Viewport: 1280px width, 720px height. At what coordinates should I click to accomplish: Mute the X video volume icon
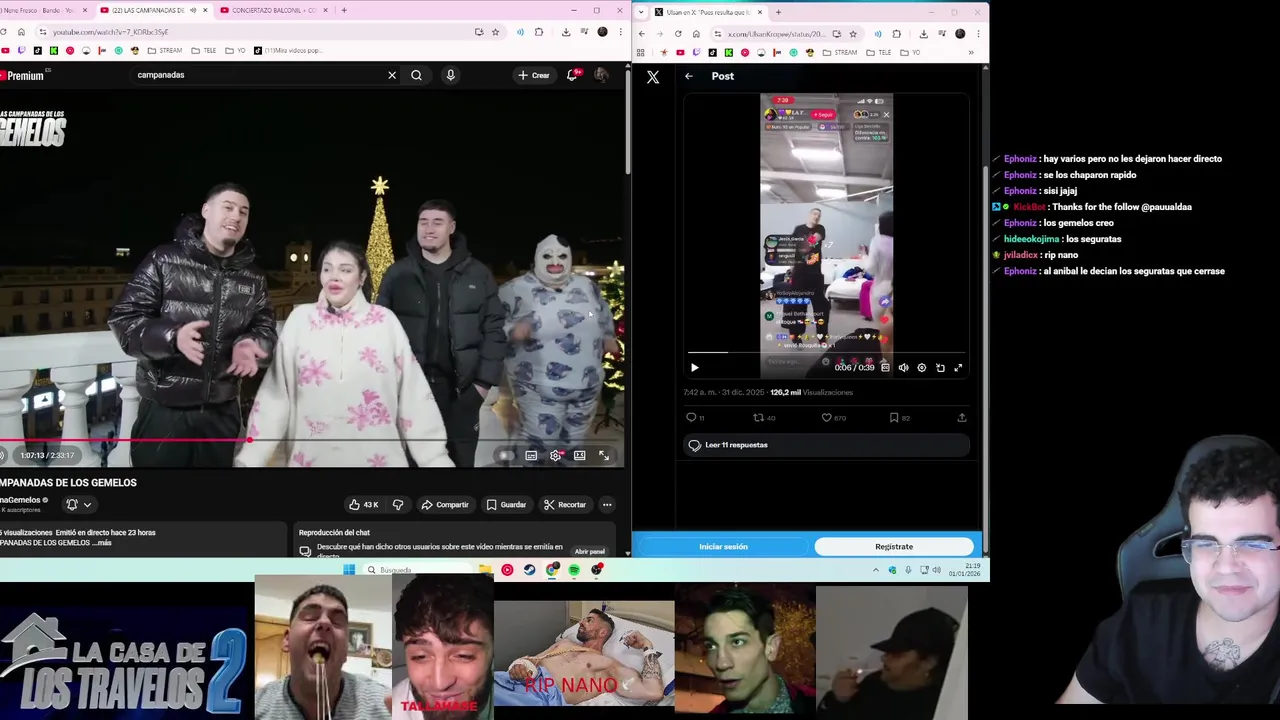tap(903, 368)
